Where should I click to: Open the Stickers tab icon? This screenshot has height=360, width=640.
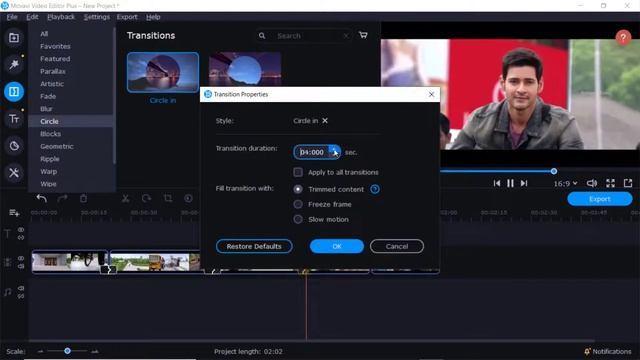click(x=14, y=146)
